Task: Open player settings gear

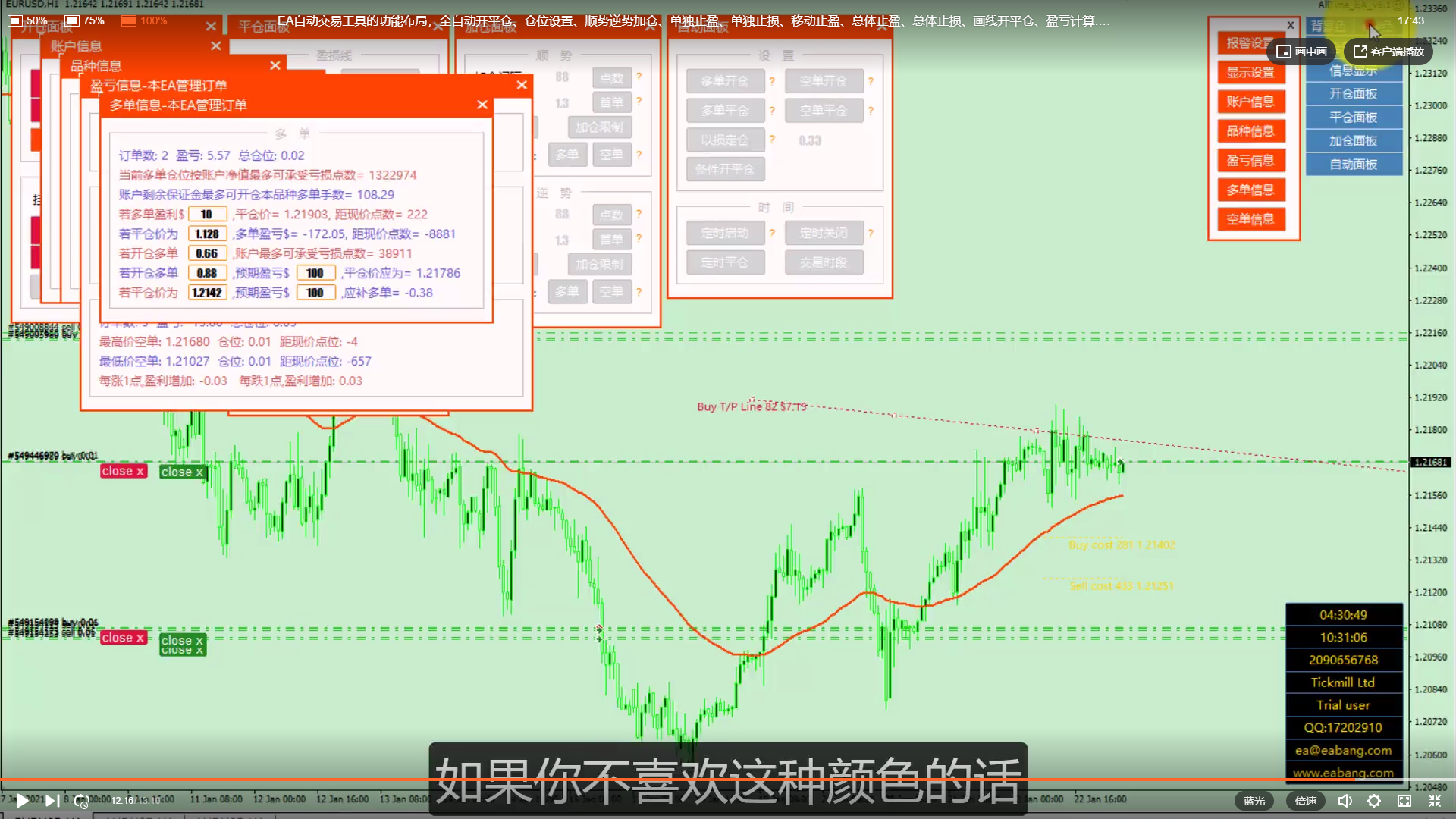Action: [x=1374, y=801]
